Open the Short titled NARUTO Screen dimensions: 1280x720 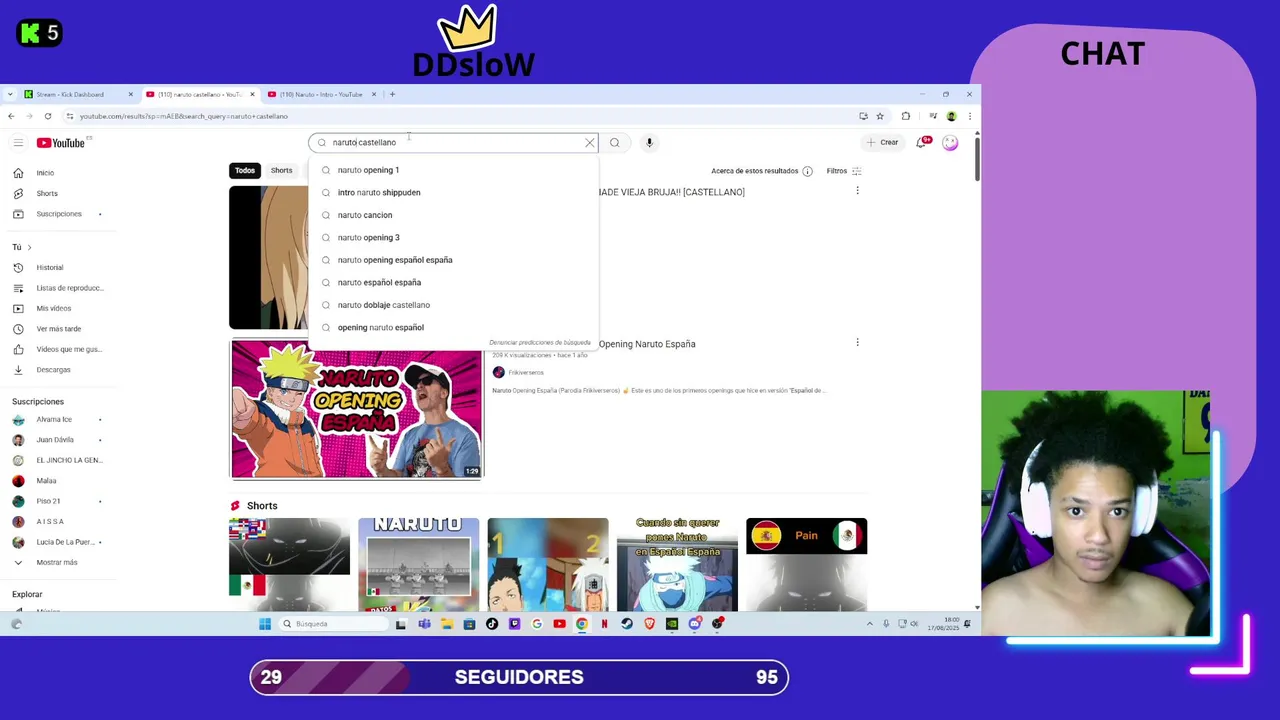[418, 564]
